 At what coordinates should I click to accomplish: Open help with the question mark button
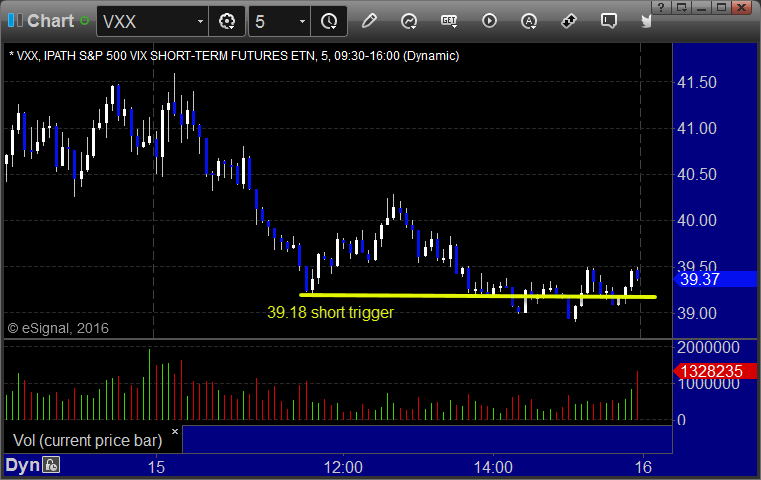coord(661,7)
